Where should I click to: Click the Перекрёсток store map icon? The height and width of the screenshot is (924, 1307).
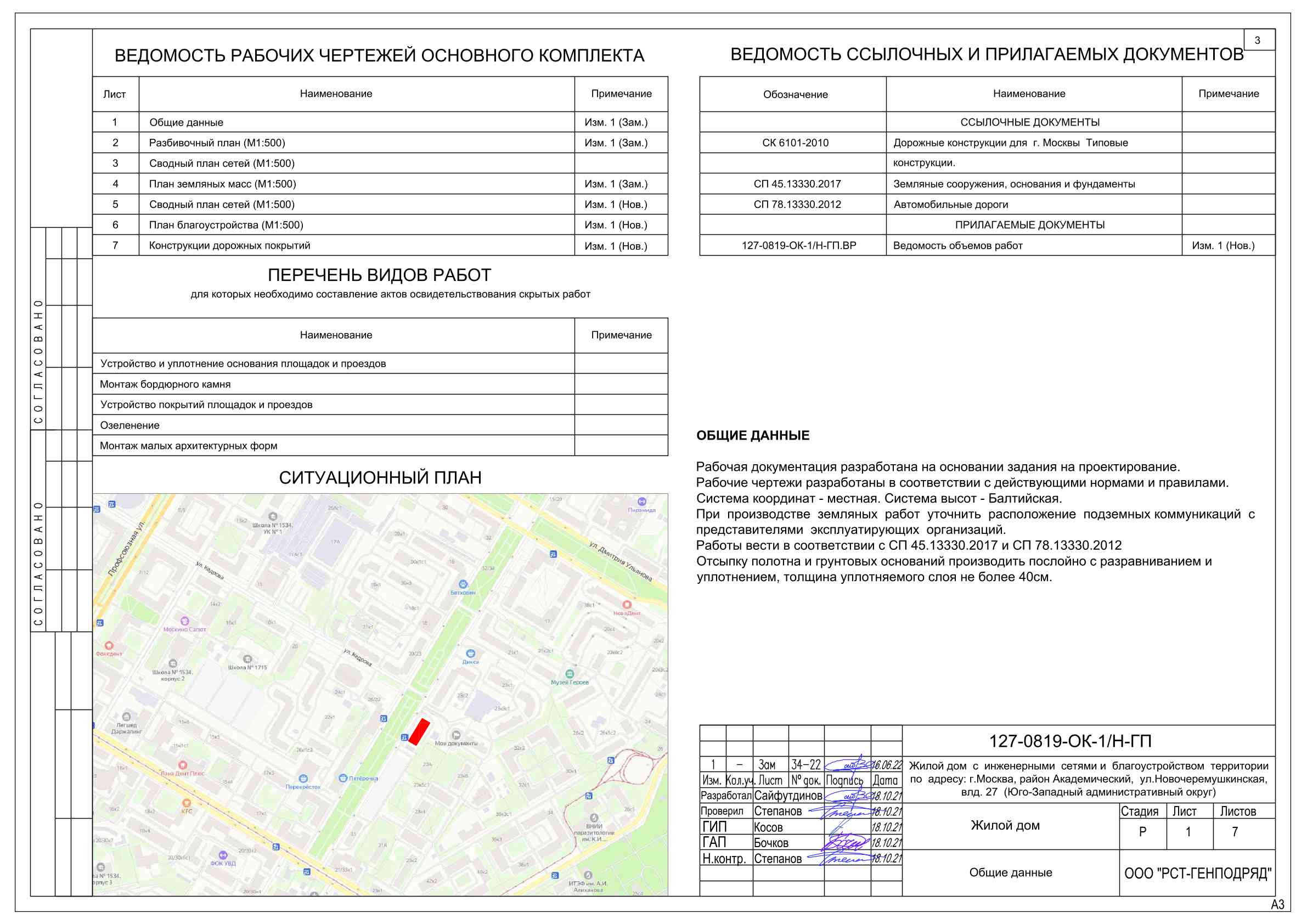tap(303, 778)
